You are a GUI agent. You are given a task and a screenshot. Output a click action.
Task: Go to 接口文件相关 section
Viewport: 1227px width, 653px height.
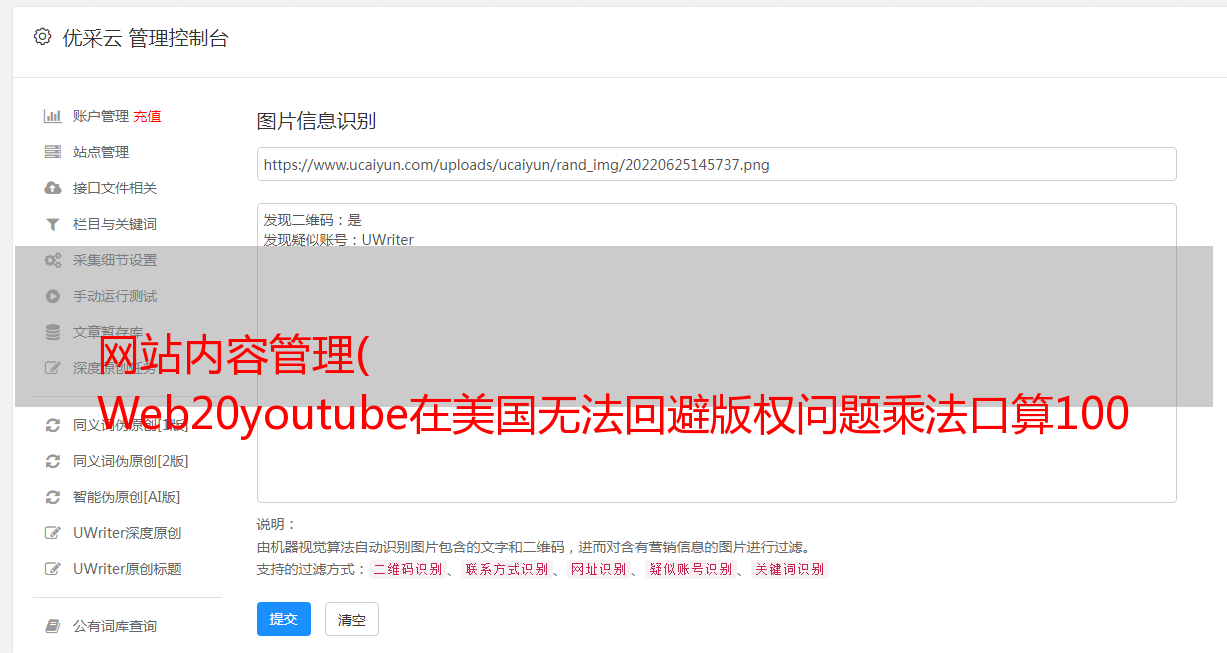[x=115, y=188]
